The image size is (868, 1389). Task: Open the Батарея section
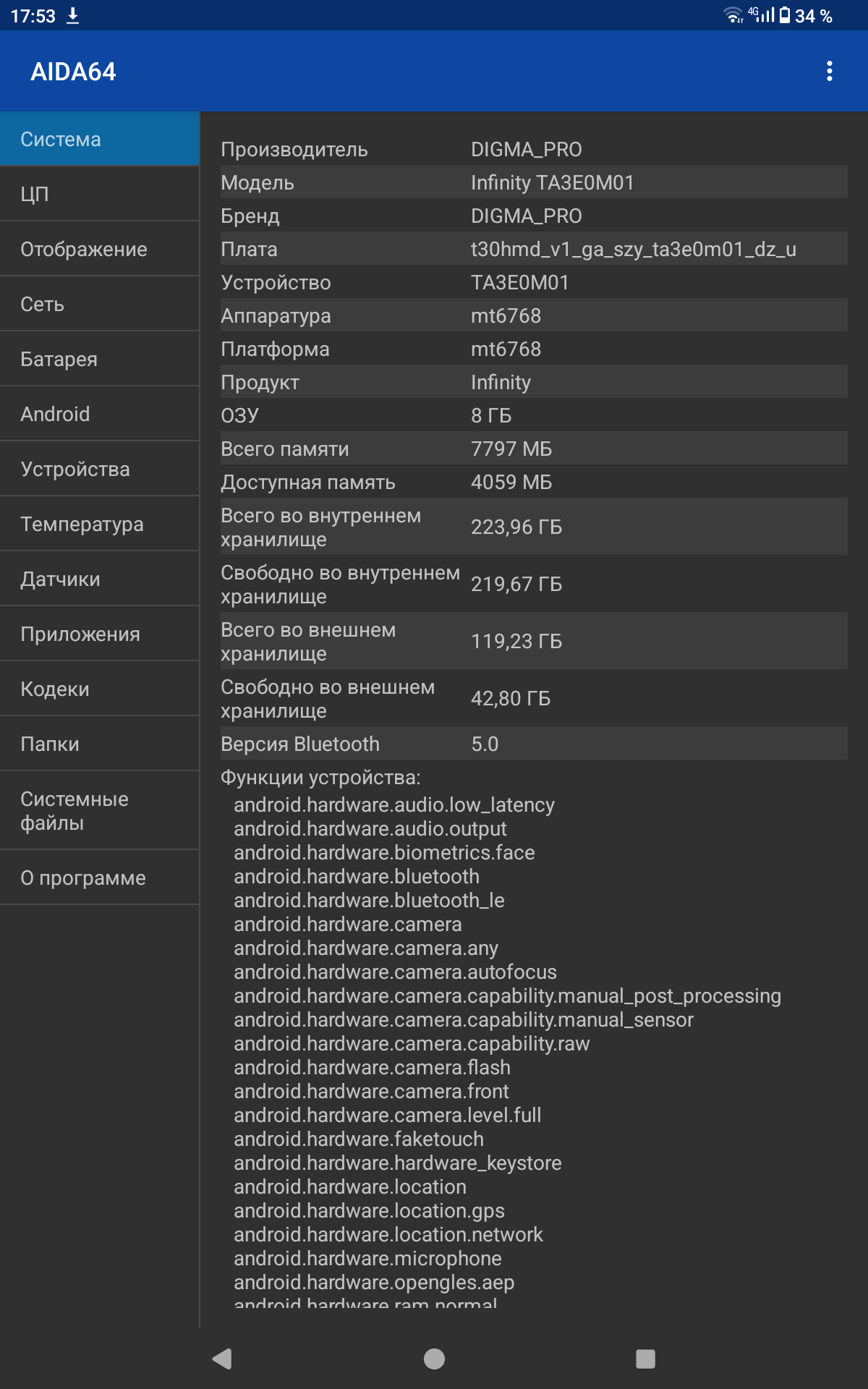point(100,359)
